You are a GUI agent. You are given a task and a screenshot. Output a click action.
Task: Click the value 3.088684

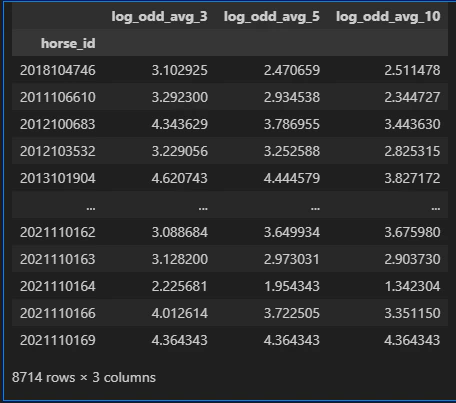tap(180, 232)
